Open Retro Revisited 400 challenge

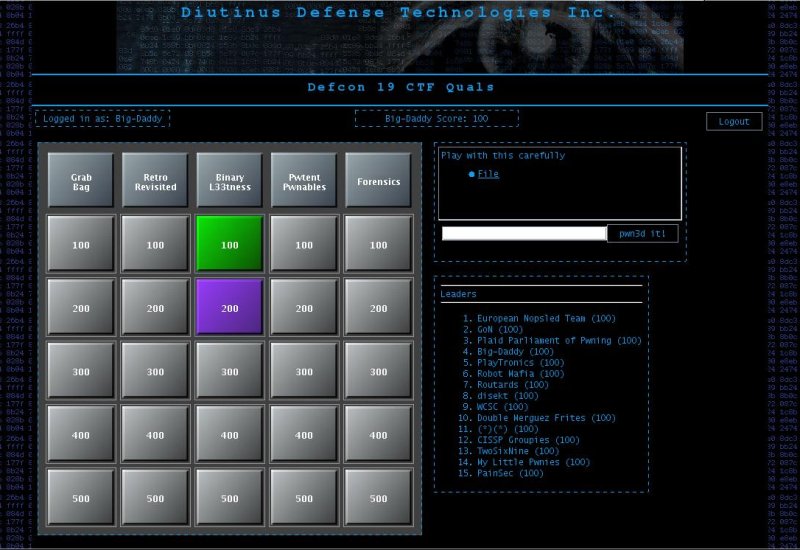[x=155, y=434]
